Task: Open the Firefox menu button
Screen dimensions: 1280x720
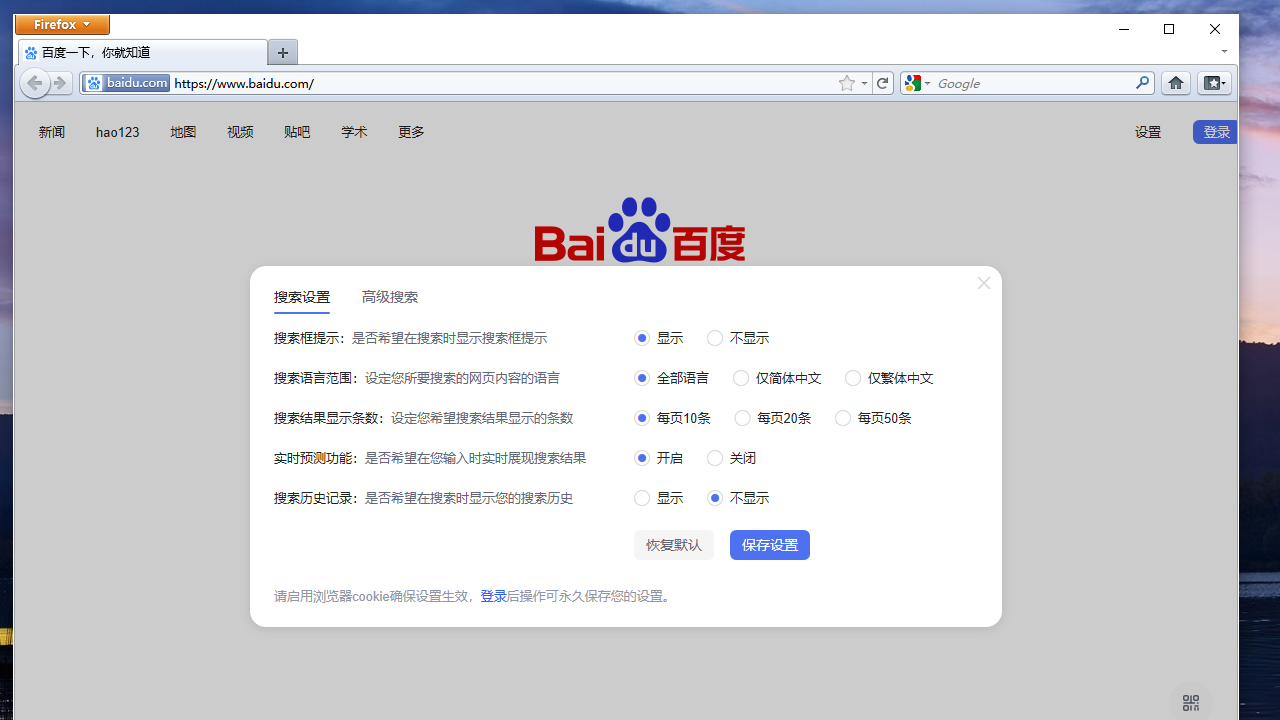Action: pos(62,24)
